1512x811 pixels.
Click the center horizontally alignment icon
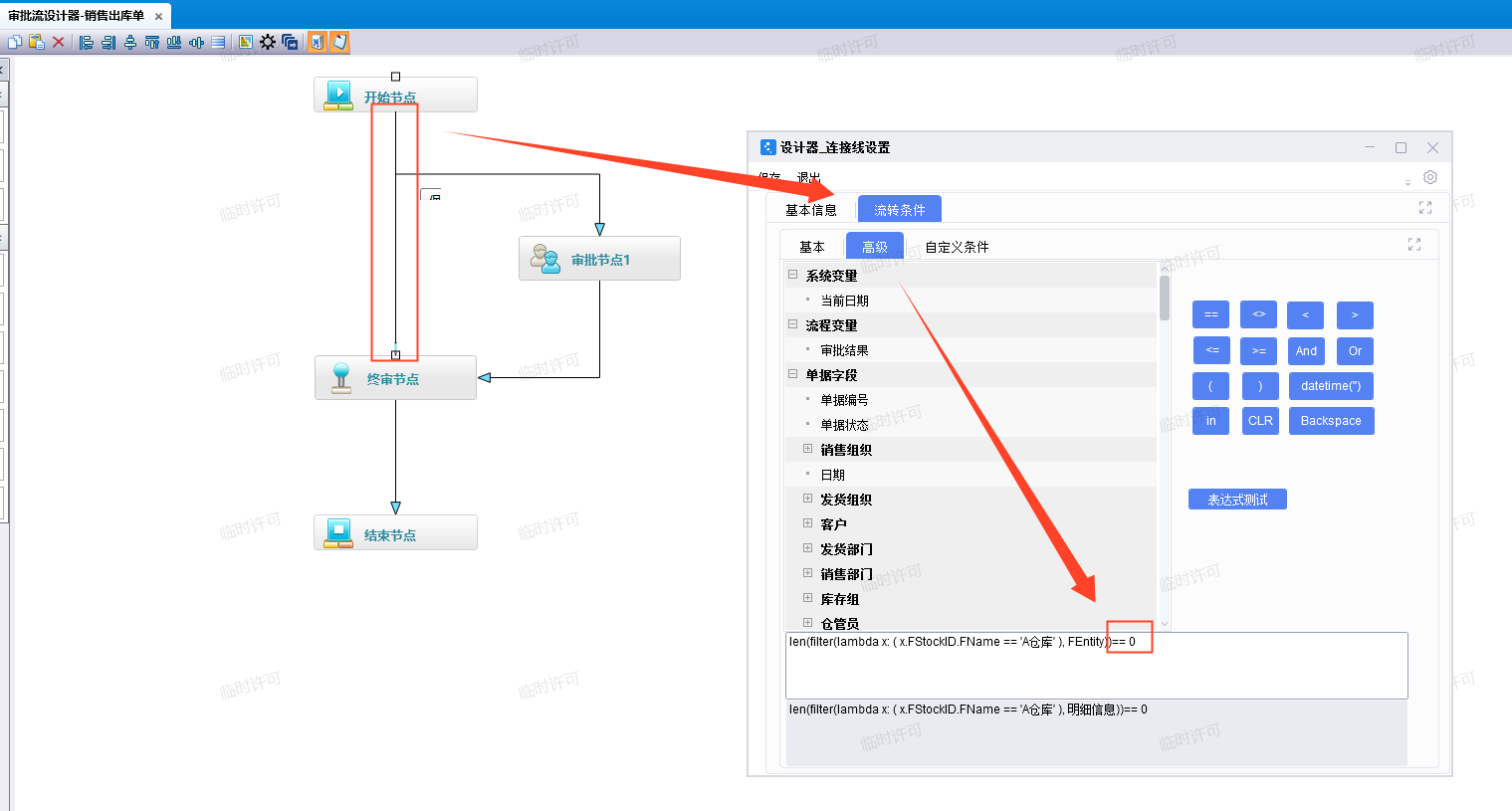click(130, 42)
